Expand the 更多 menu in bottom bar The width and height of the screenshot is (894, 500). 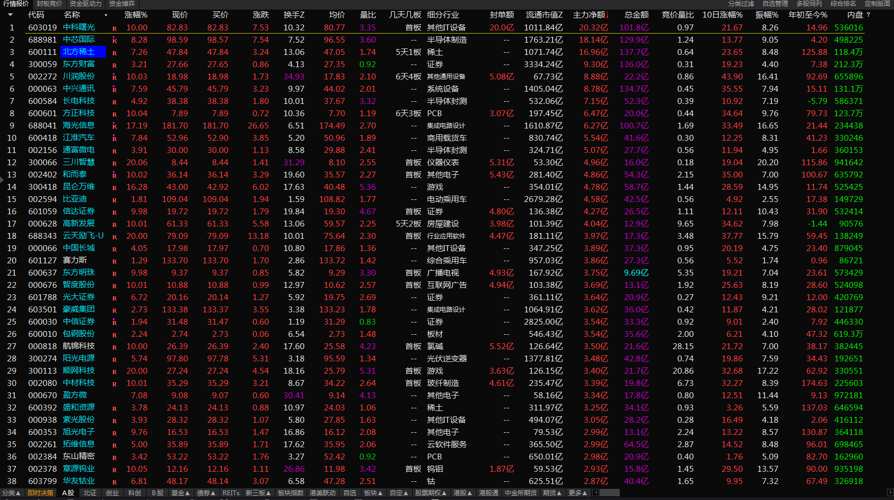(578, 493)
